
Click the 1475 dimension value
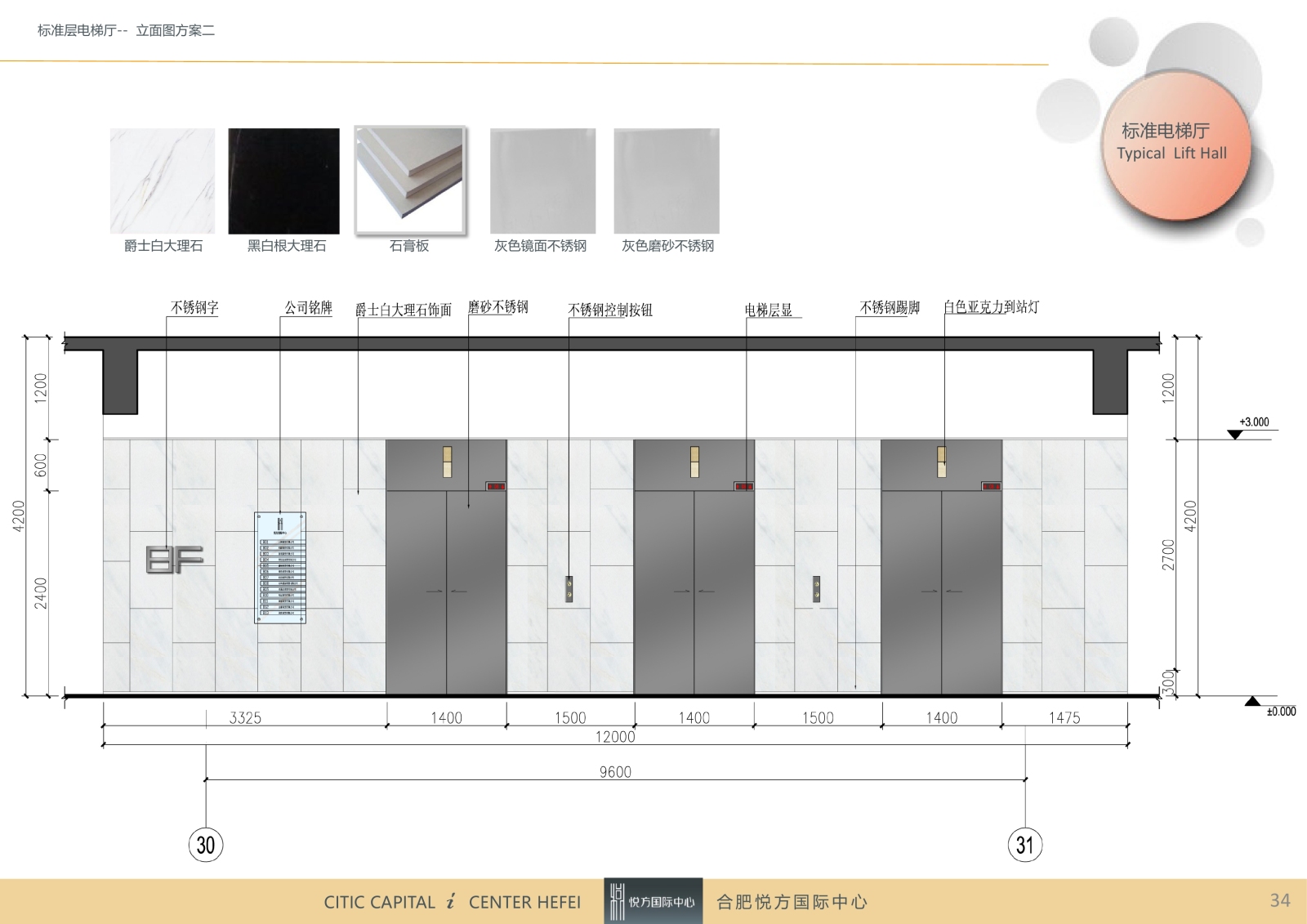1064,718
